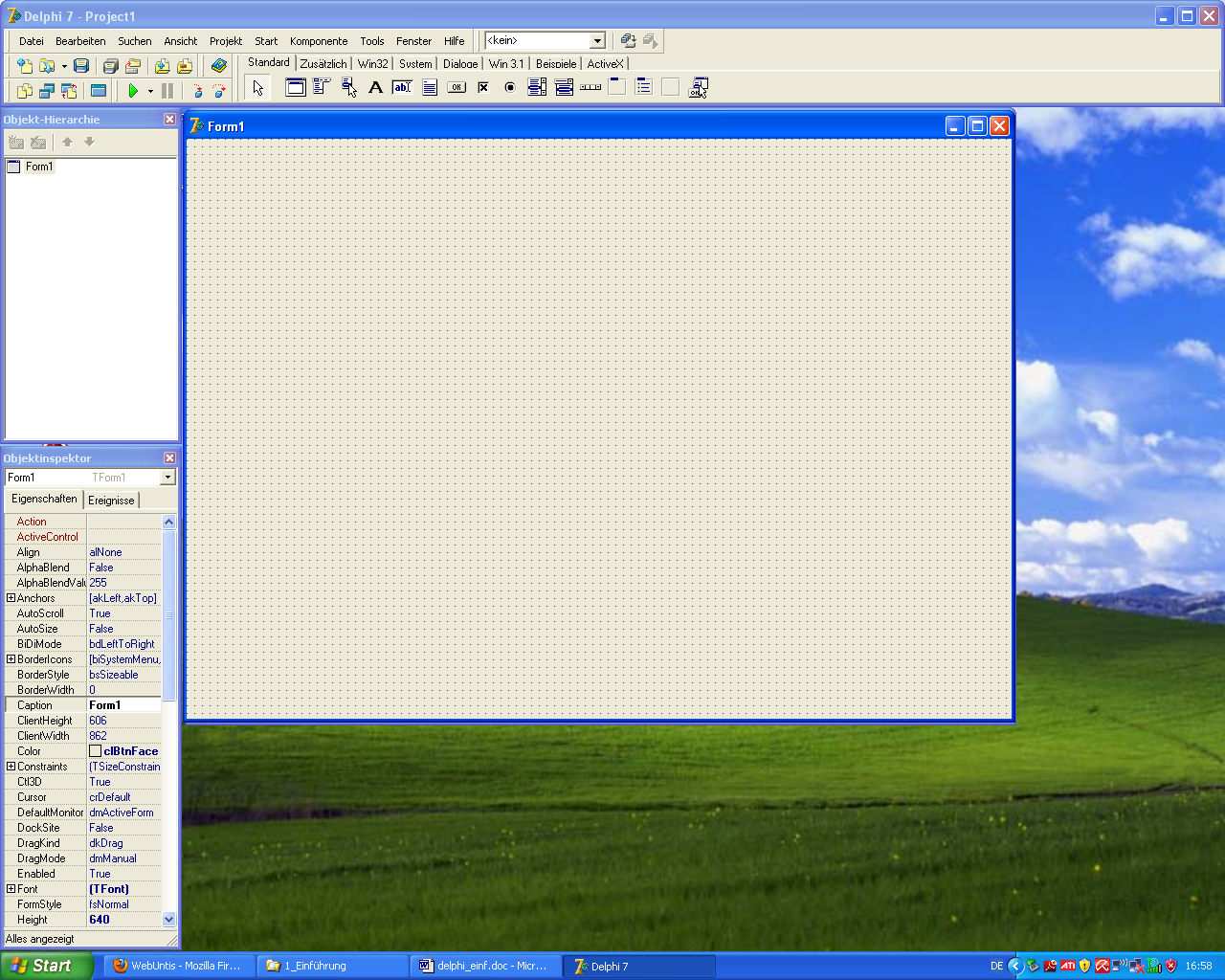Select the Frames component icon
This screenshot has height=980, width=1225.
point(296,88)
